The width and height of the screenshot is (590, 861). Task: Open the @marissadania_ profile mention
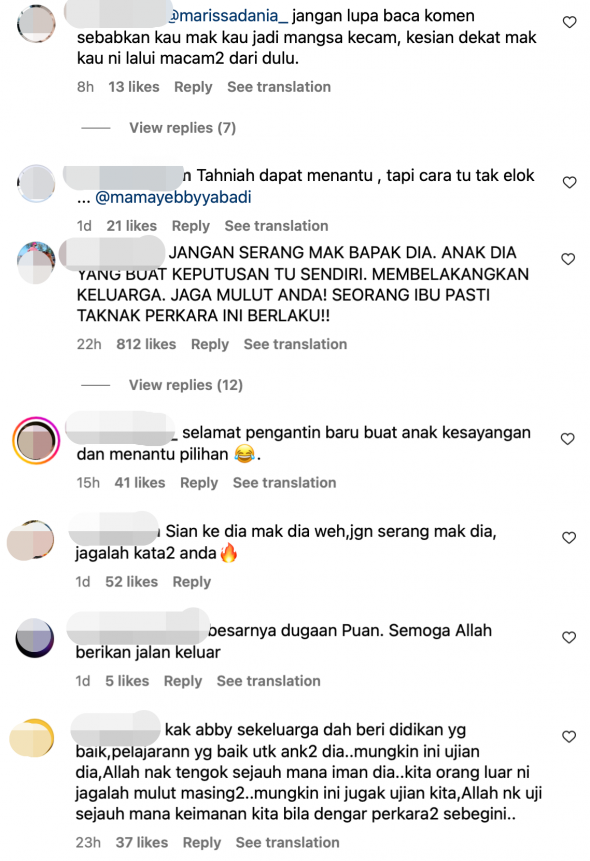(227, 16)
